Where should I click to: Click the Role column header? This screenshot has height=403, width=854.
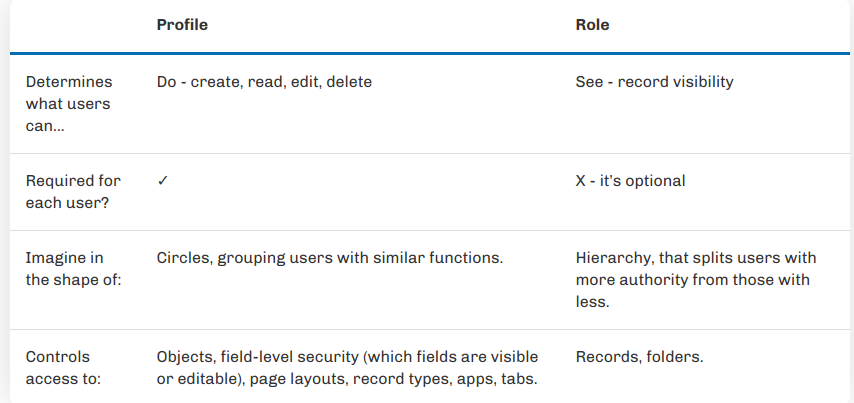tap(592, 25)
